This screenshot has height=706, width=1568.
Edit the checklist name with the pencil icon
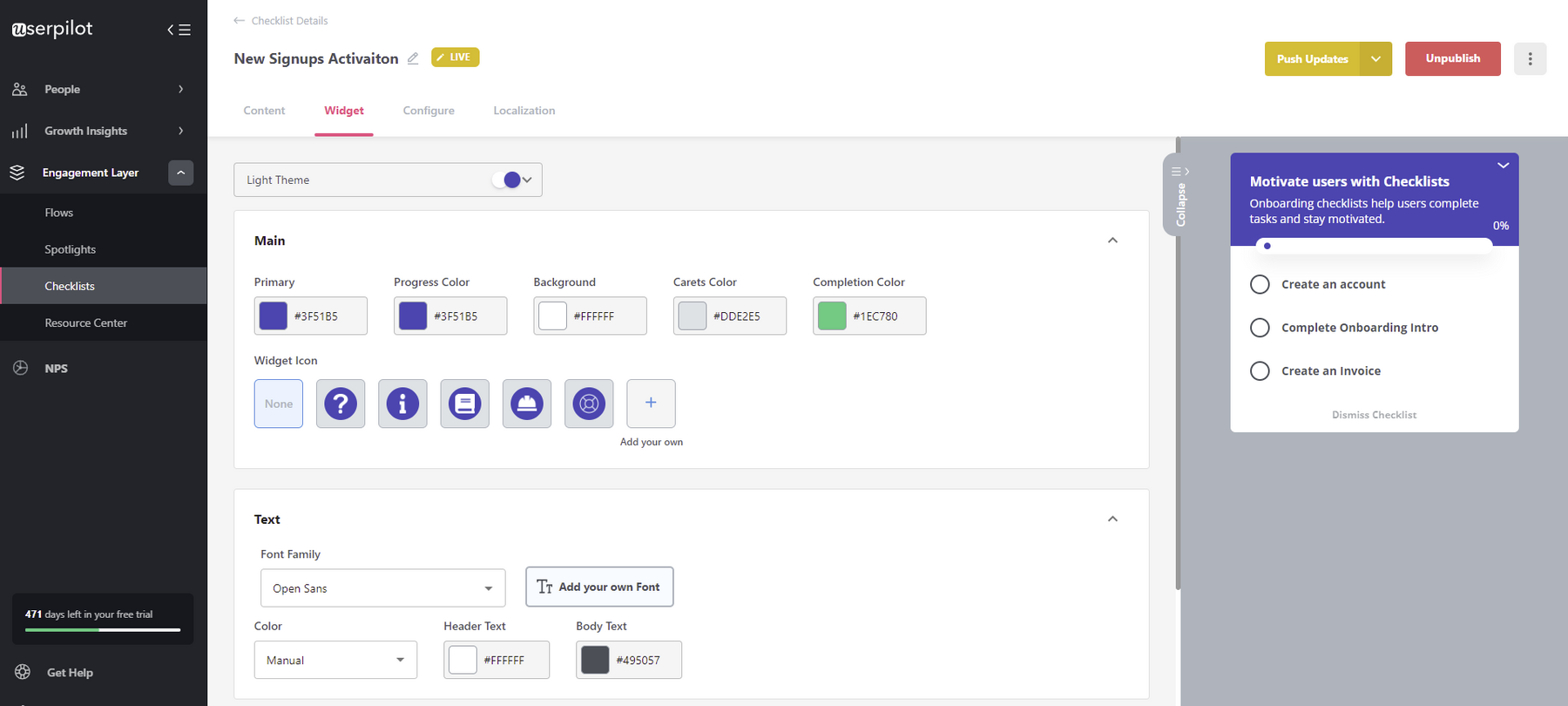coord(413,58)
